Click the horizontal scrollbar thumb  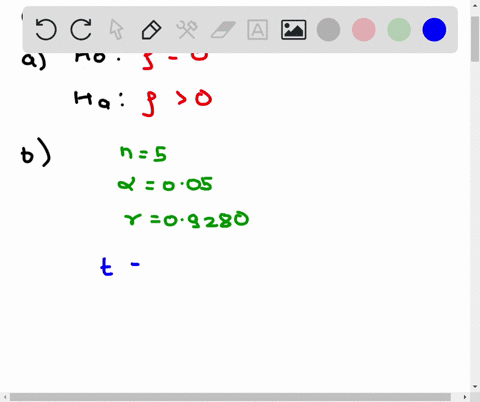click(x=230, y=397)
